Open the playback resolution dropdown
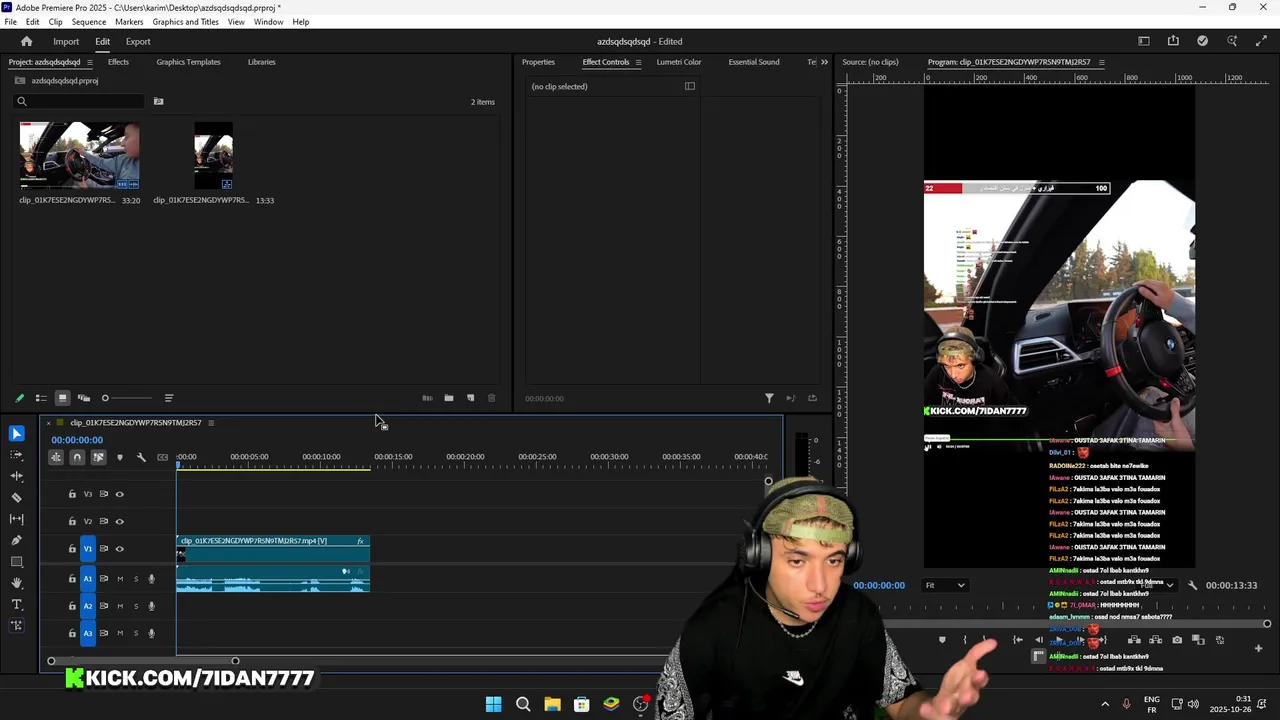This screenshot has height=720, width=1280. (x=1157, y=585)
